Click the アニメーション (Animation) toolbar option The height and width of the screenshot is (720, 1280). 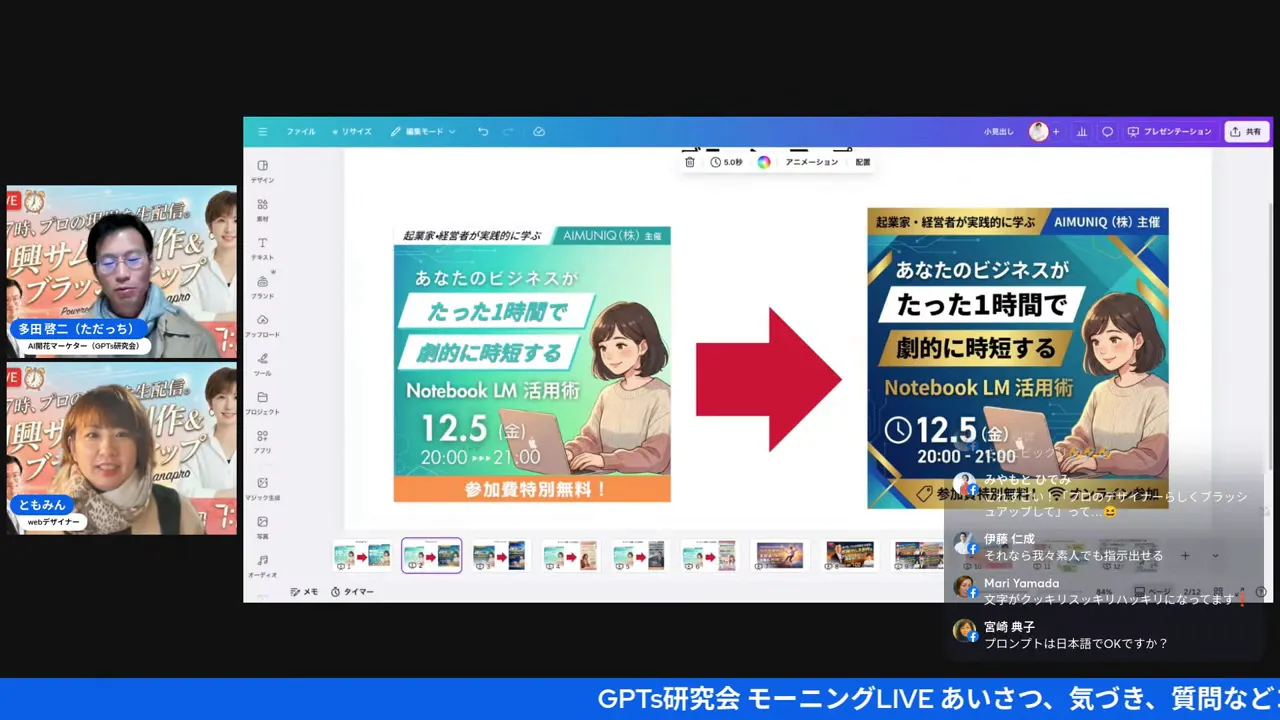tap(810, 161)
